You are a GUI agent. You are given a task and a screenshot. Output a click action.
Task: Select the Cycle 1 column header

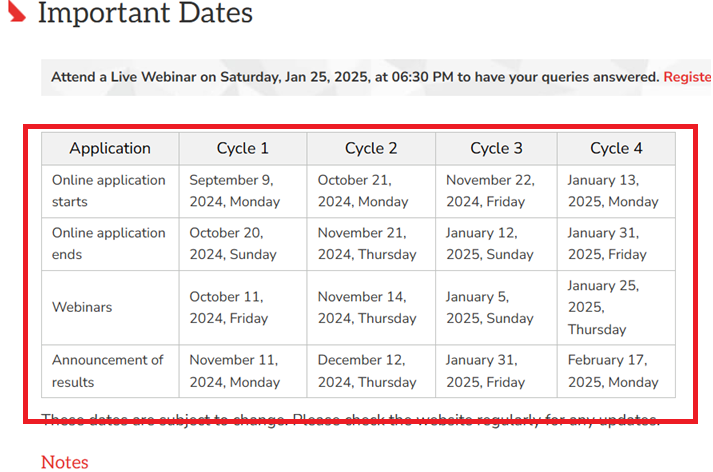(243, 149)
